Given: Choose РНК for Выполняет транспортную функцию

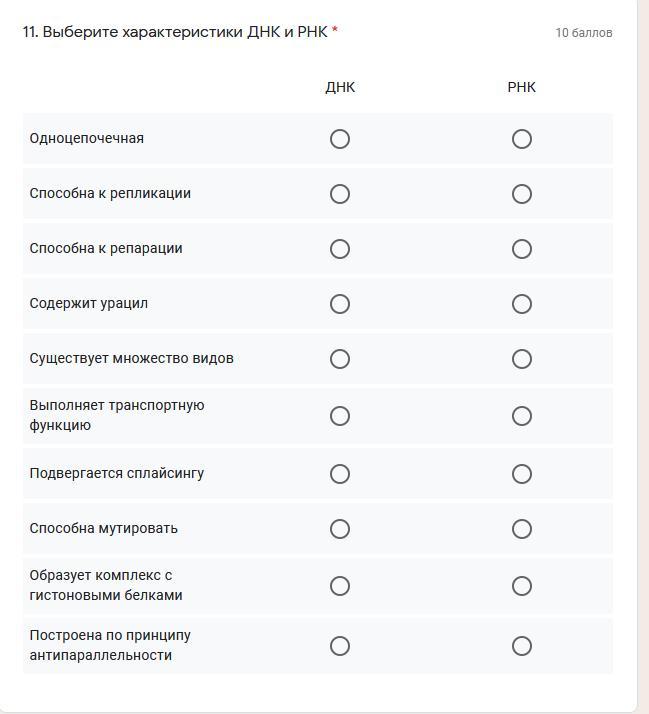Looking at the screenshot, I should pos(522,416).
